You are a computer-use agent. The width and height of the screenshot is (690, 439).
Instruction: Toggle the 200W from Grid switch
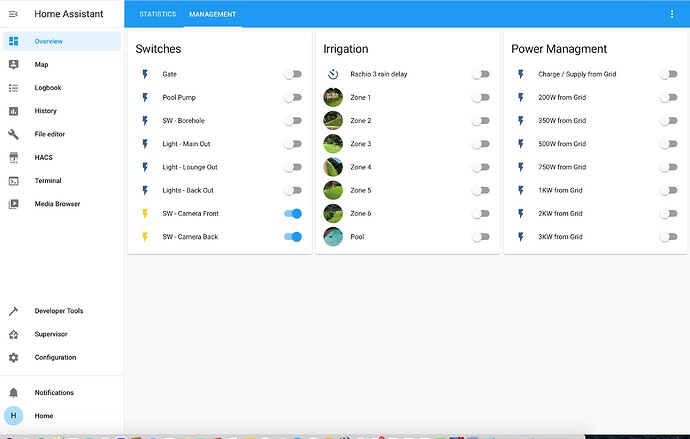(668, 98)
